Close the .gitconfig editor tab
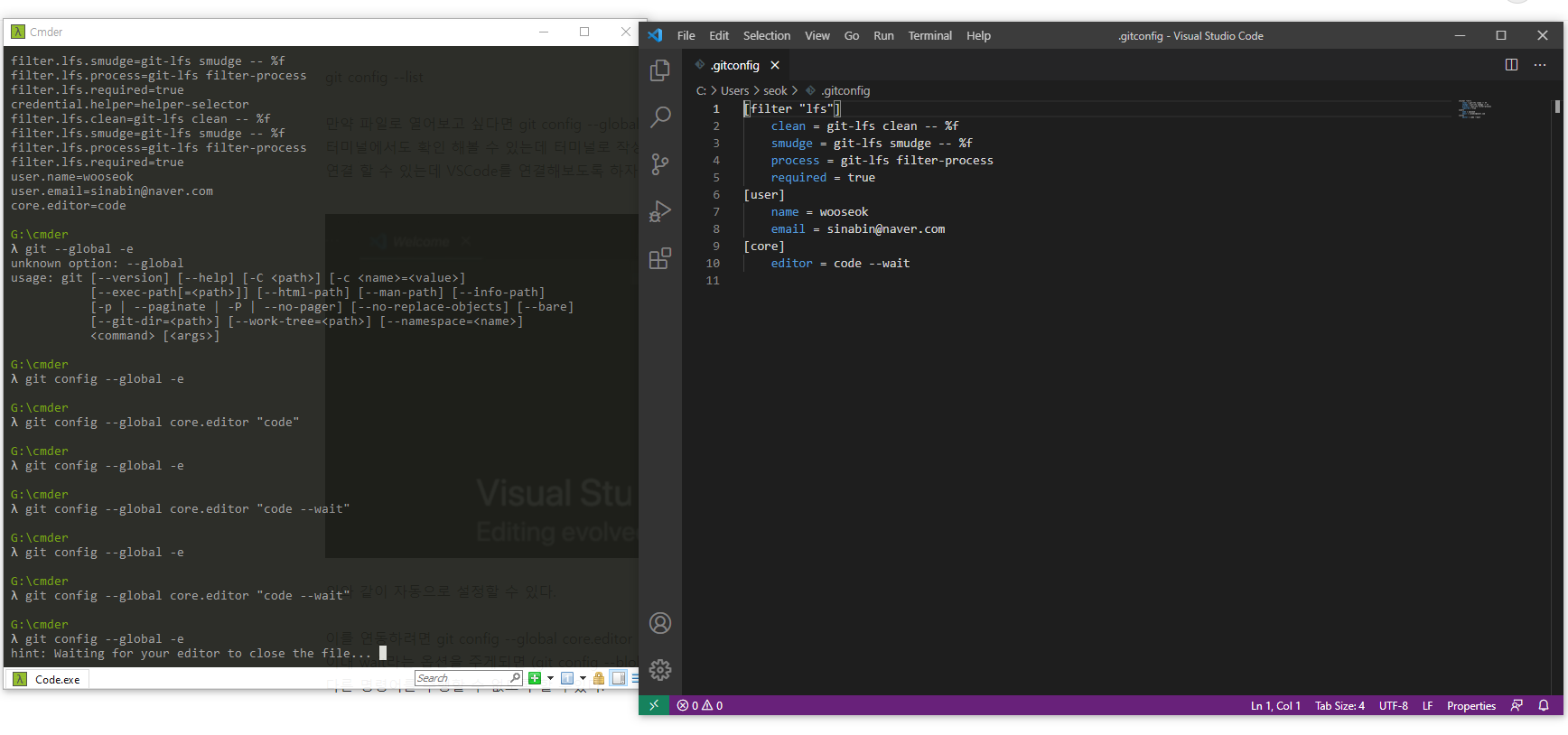This screenshot has height=735, width=1568. (775, 65)
